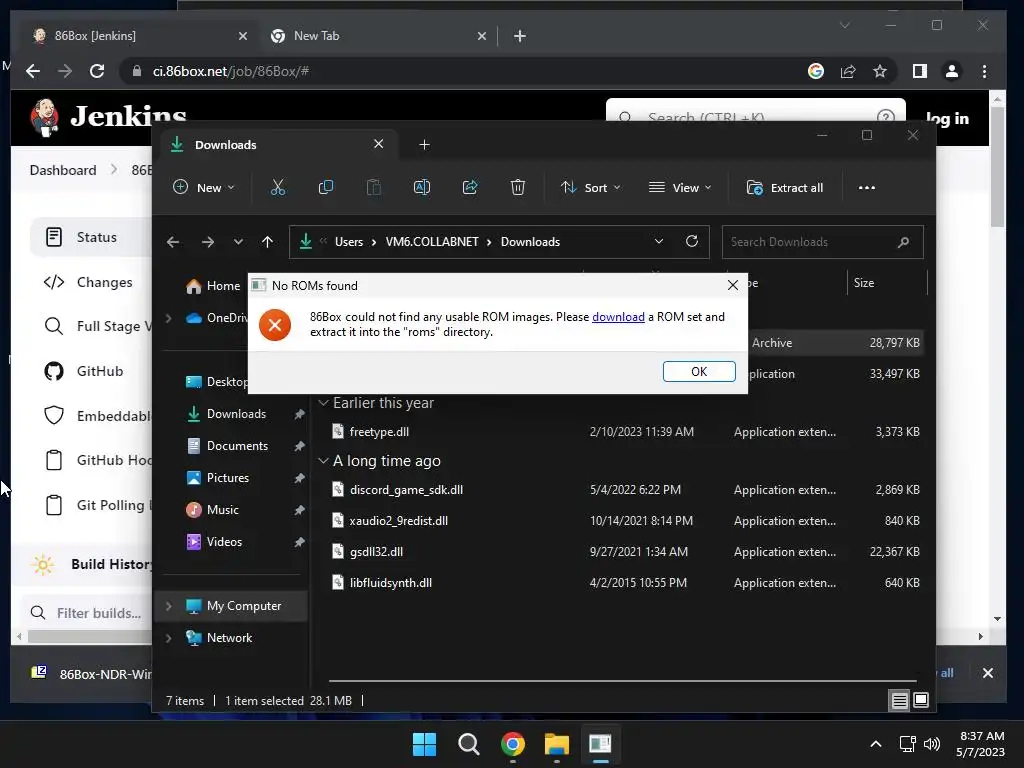This screenshot has height=768, width=1024.
Task: Go up one folder level
Action: (267, 242)
